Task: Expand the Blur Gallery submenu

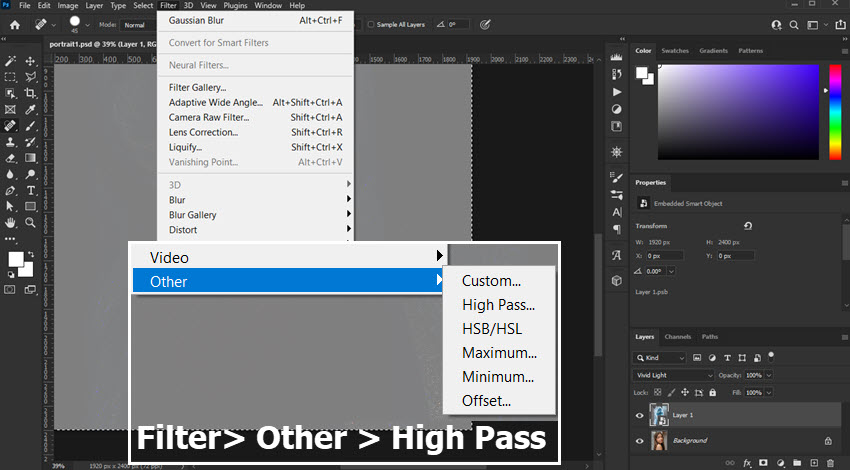Action: pos(255,215)
